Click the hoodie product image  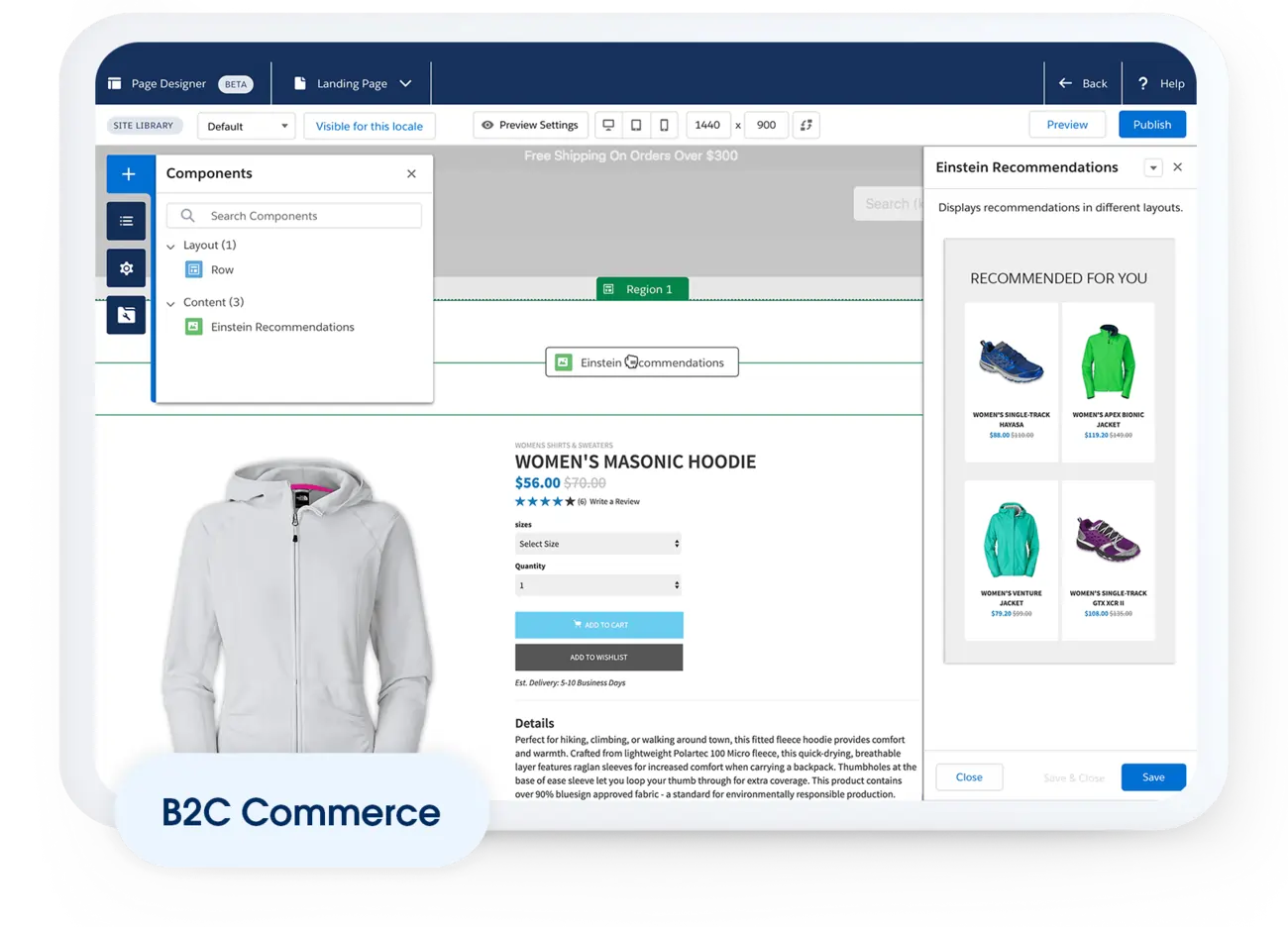(x=297, y=604)
